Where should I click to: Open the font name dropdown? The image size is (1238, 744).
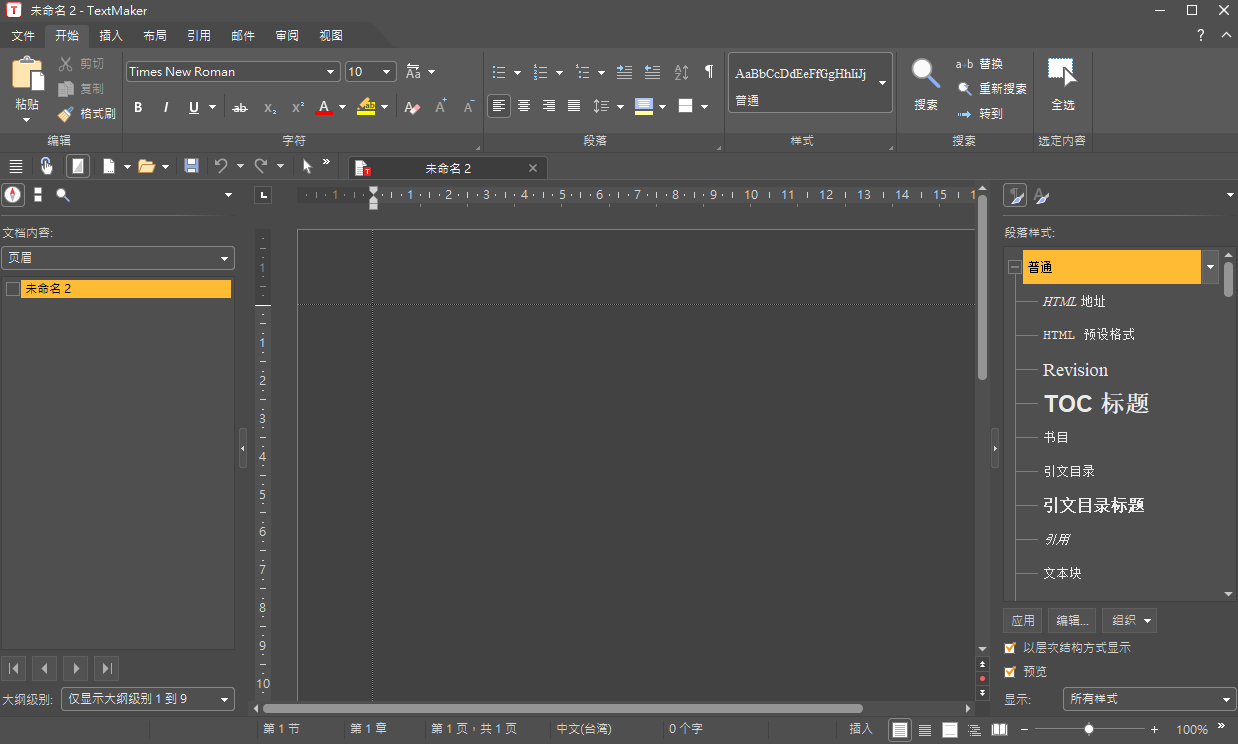tap(331, 71)
